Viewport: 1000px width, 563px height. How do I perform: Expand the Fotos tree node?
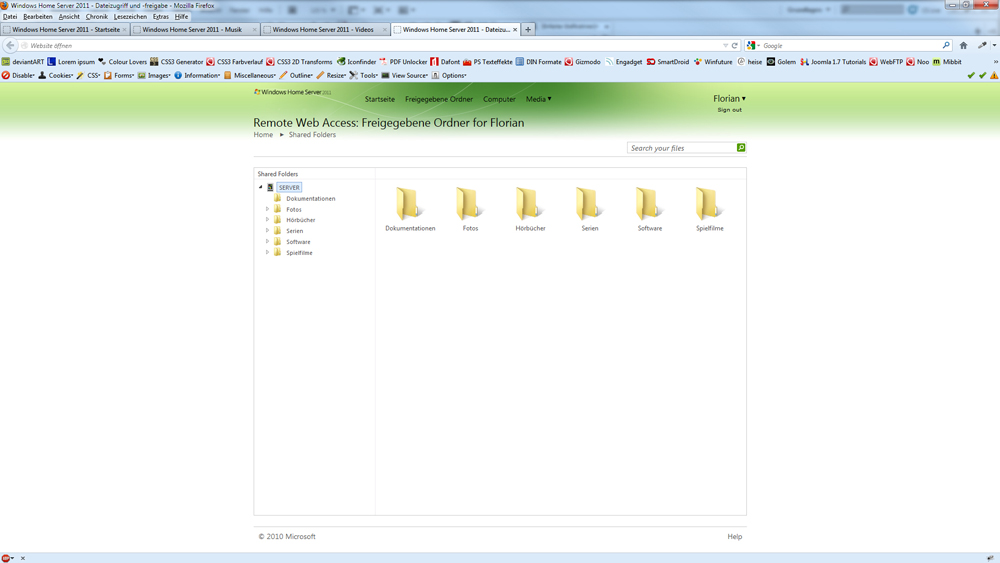pos(267,209)
